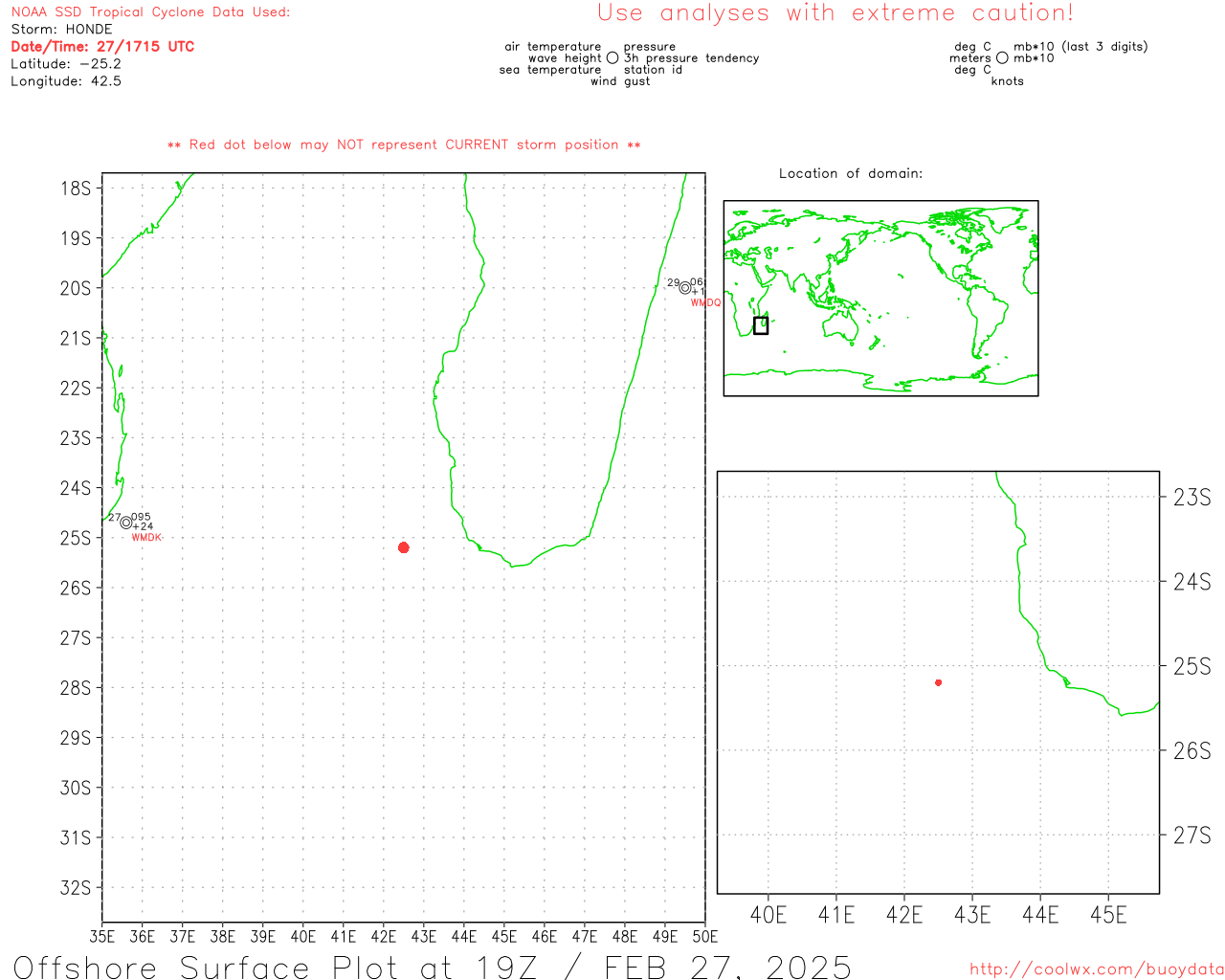Click the 'Location of domain:' label
Viewport: 1225px width, 980px height.
pos(851,173)
